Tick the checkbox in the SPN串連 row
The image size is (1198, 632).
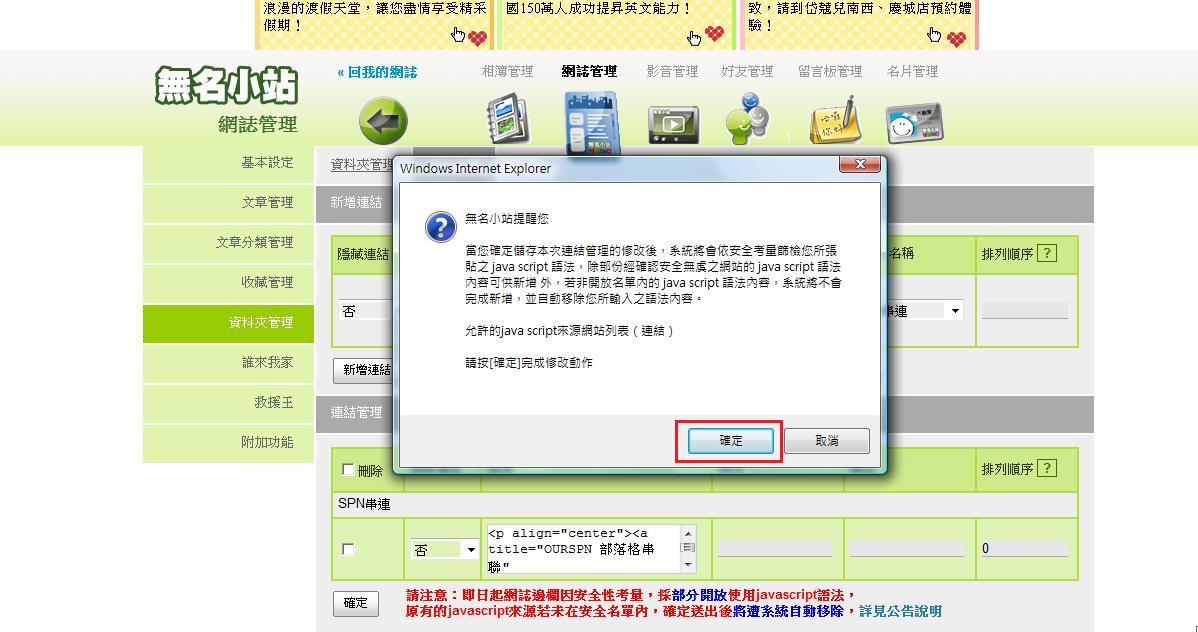click(348, 549)
